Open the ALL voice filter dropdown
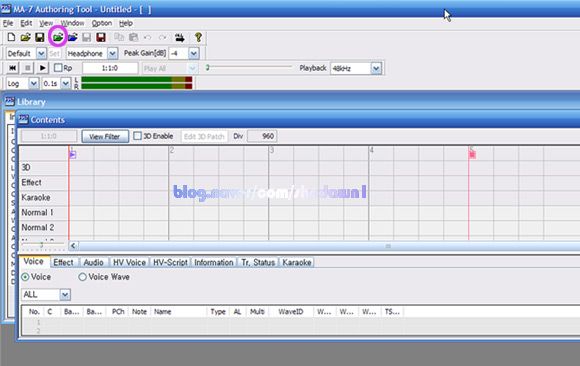 [x=65, y=295]
